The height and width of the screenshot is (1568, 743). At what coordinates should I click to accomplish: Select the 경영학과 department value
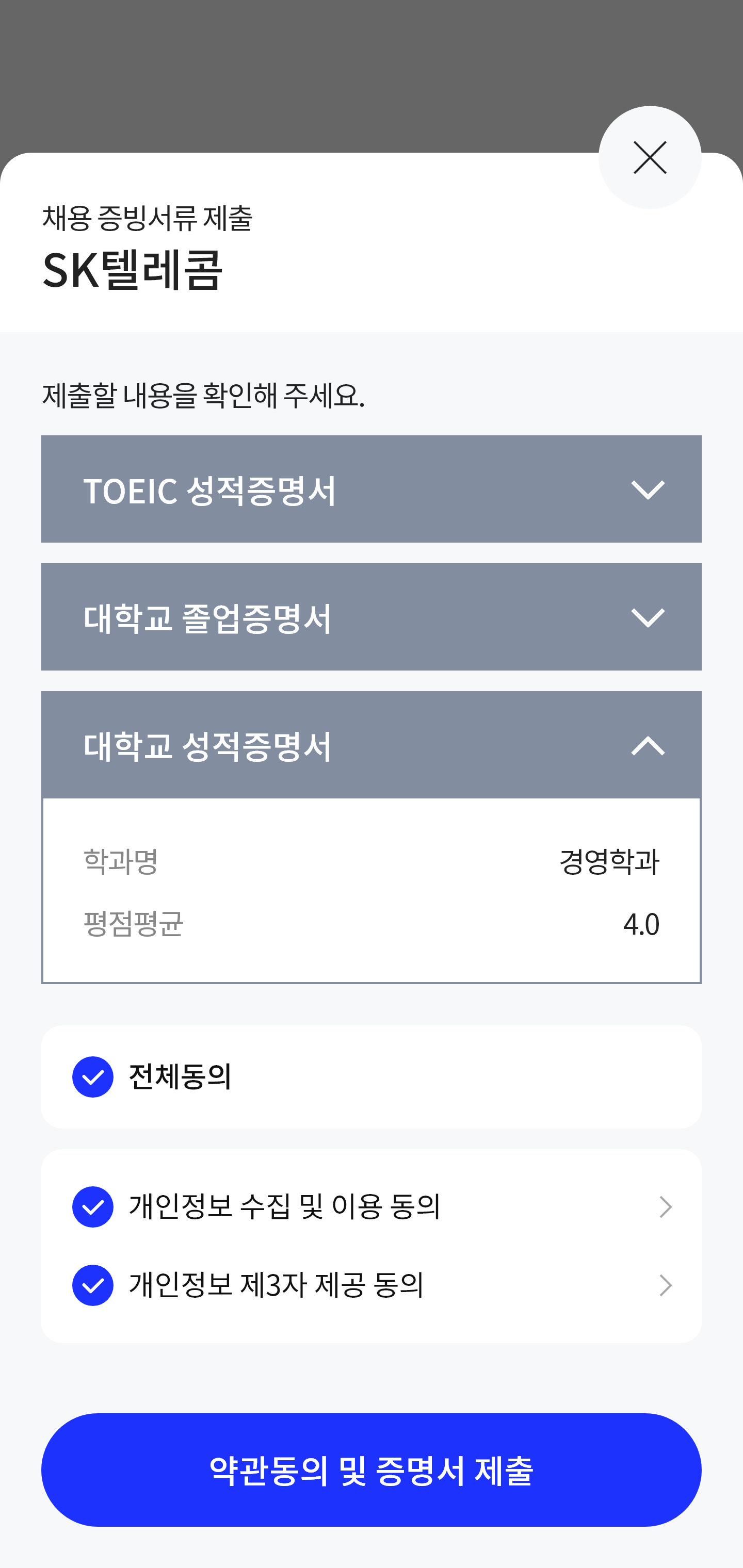coord(608,861)
